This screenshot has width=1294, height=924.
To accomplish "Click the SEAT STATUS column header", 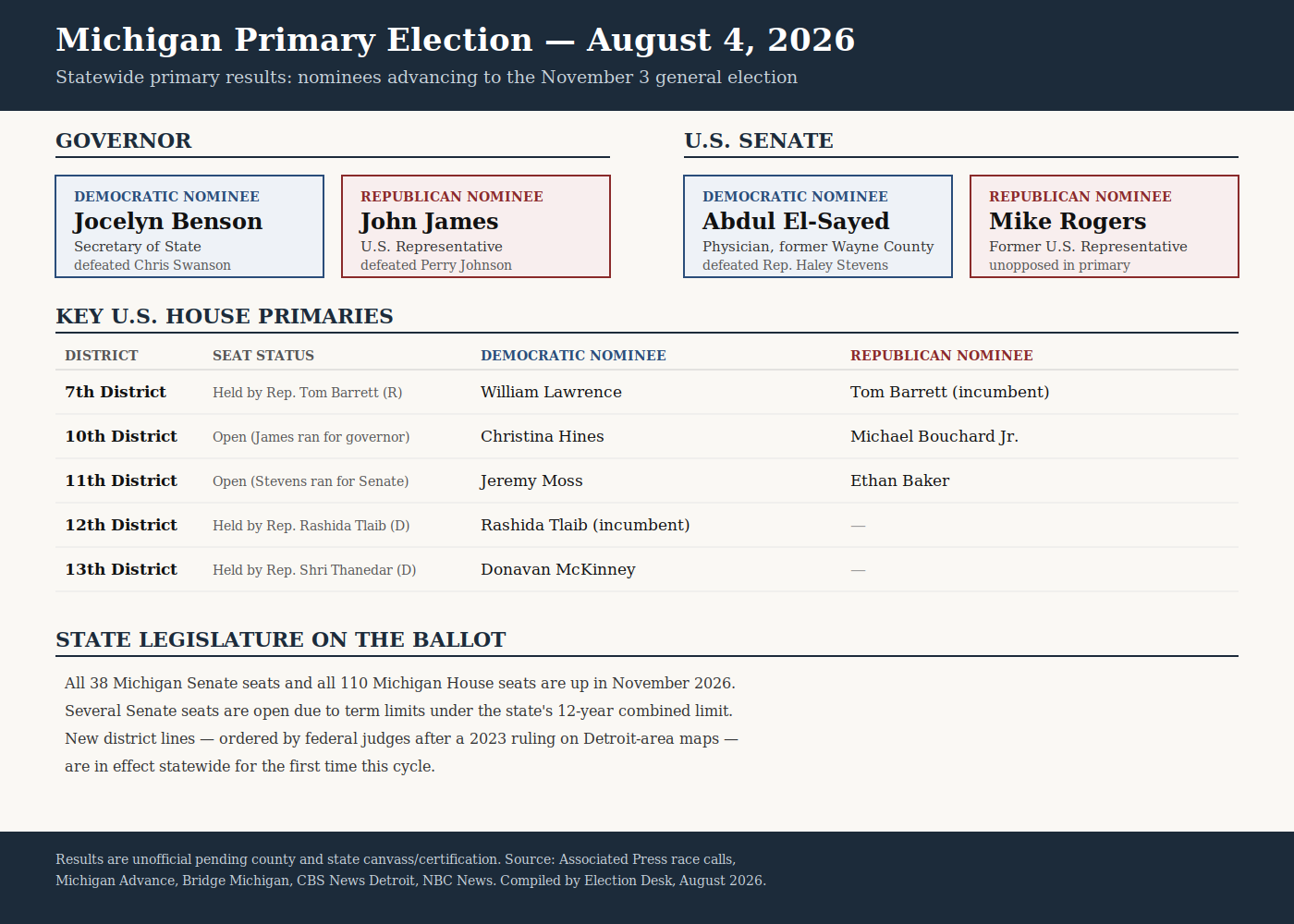I will click(263, 356).
